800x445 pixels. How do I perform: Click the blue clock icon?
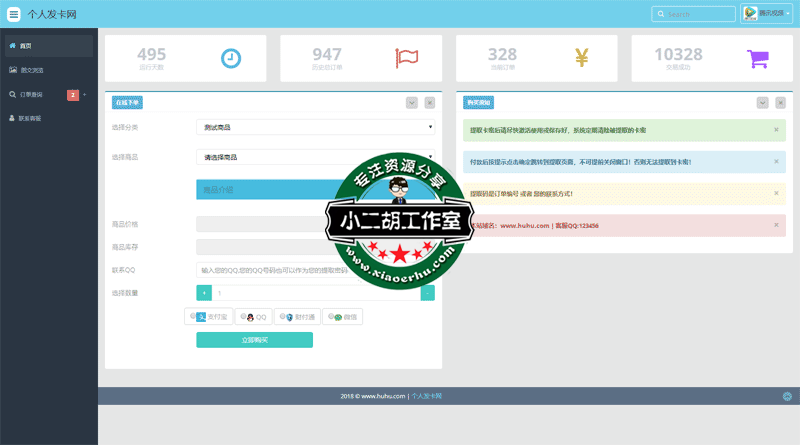coord(231,58)
